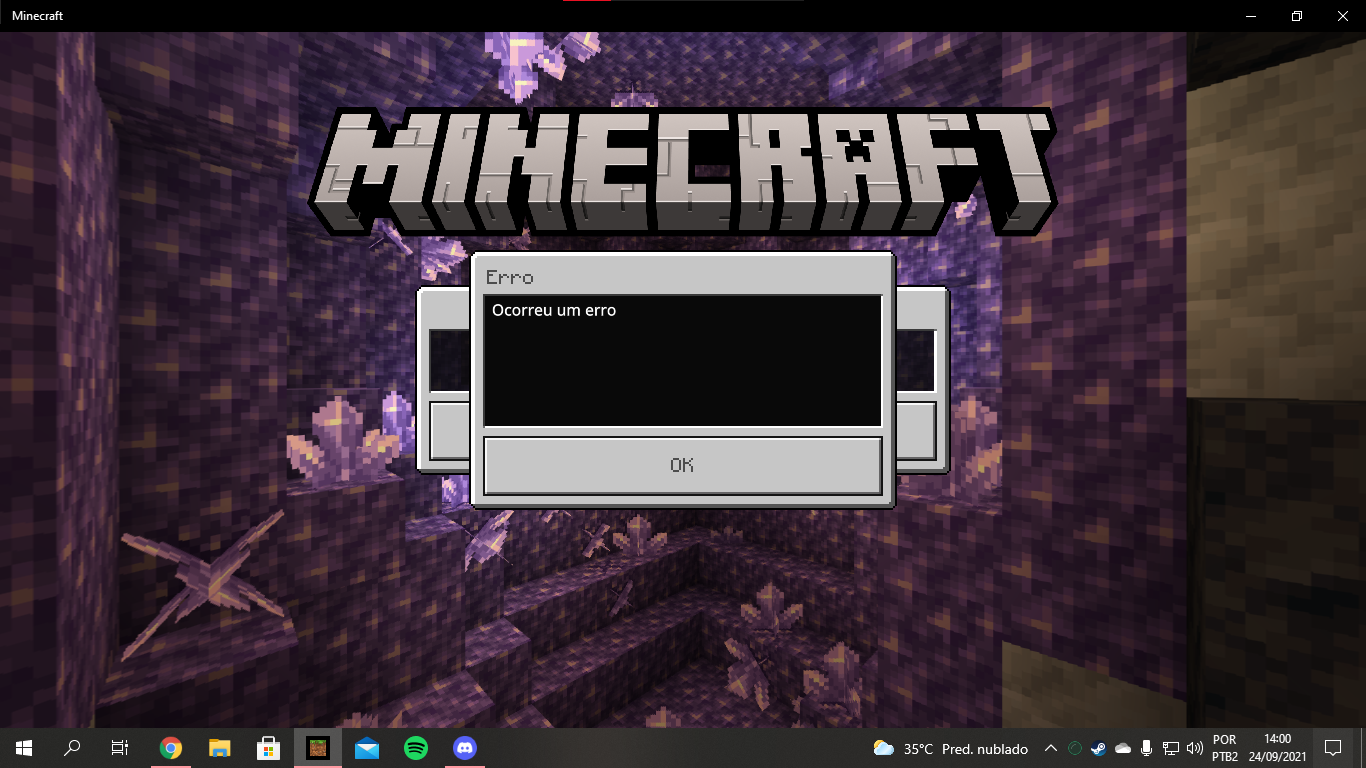Open the Windows Start menu
The height and width of the screenshot is (768, 1366).
pyautogui.click(x=24, y=747)
